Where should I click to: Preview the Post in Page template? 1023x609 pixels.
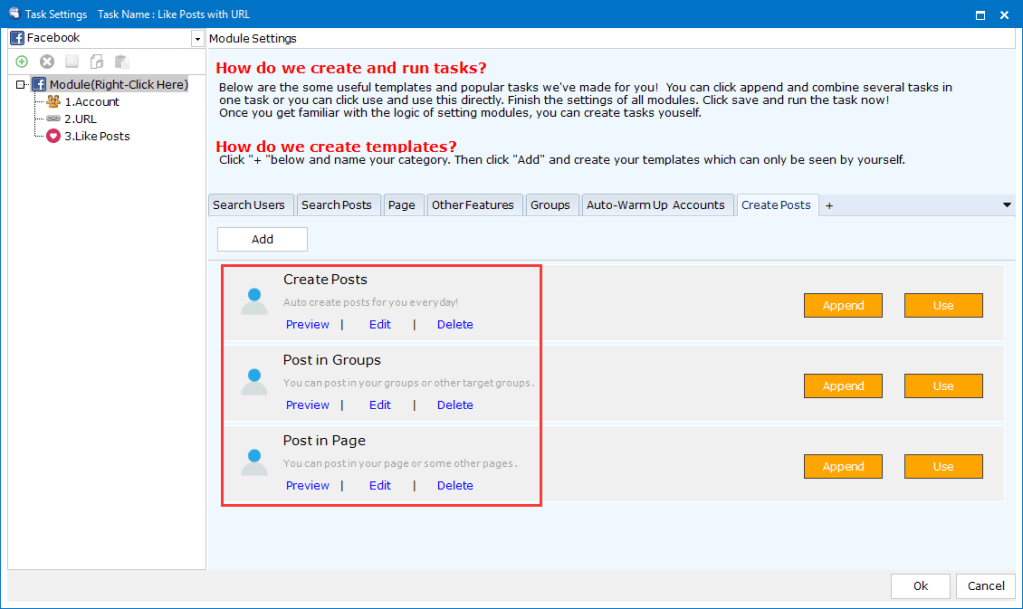pos(307,486)
